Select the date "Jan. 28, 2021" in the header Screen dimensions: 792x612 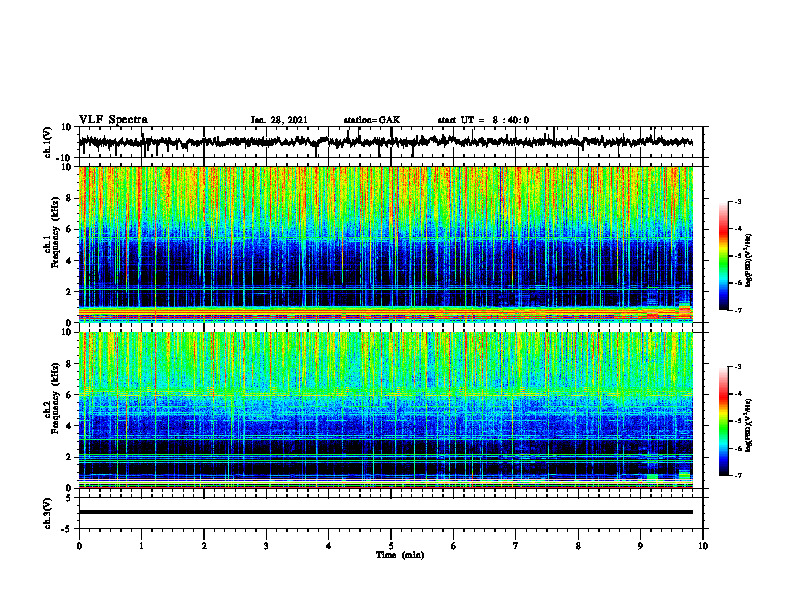(x=279, y=120)
